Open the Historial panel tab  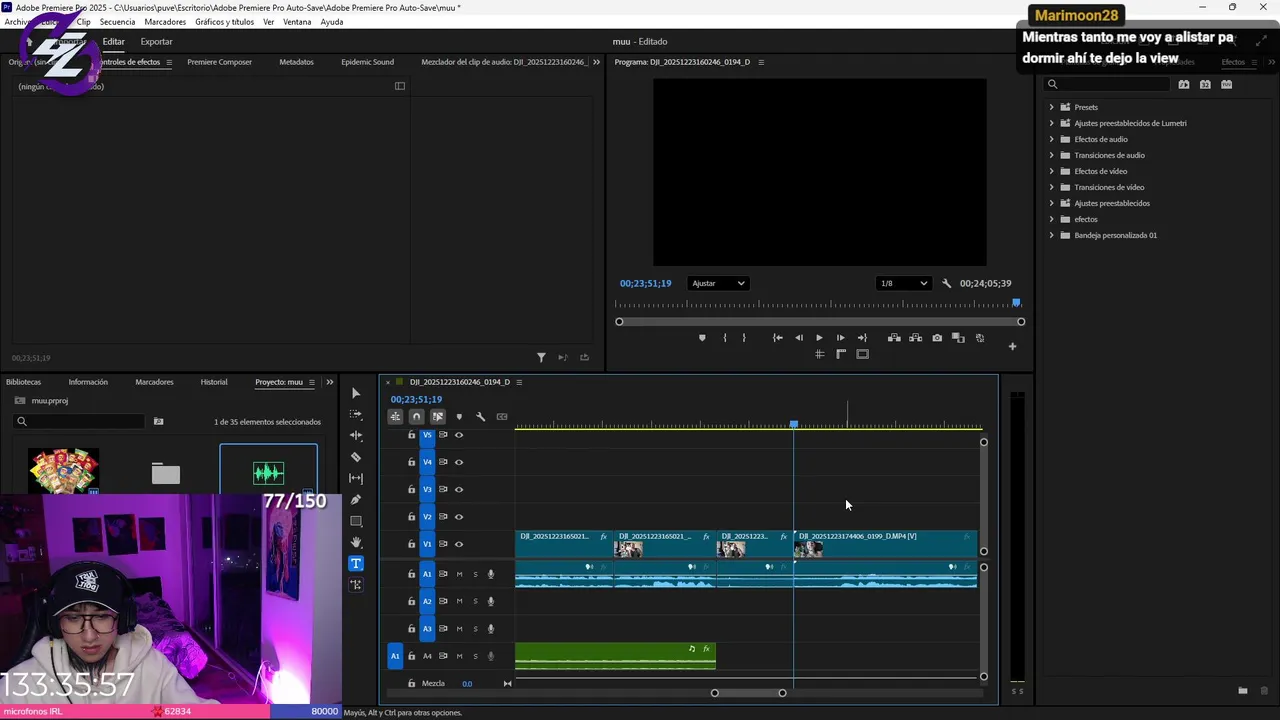[x=214, y=382]
